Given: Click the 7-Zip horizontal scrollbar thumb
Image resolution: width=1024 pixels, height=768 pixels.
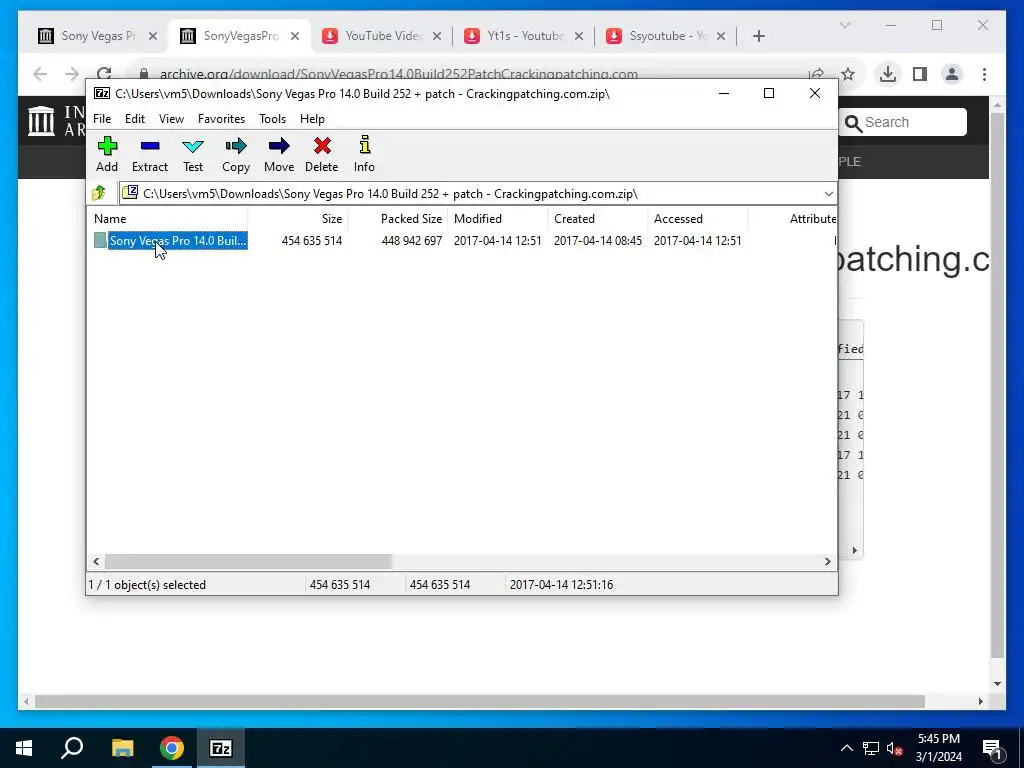Looking at the screenshot, I should point(248,561).
